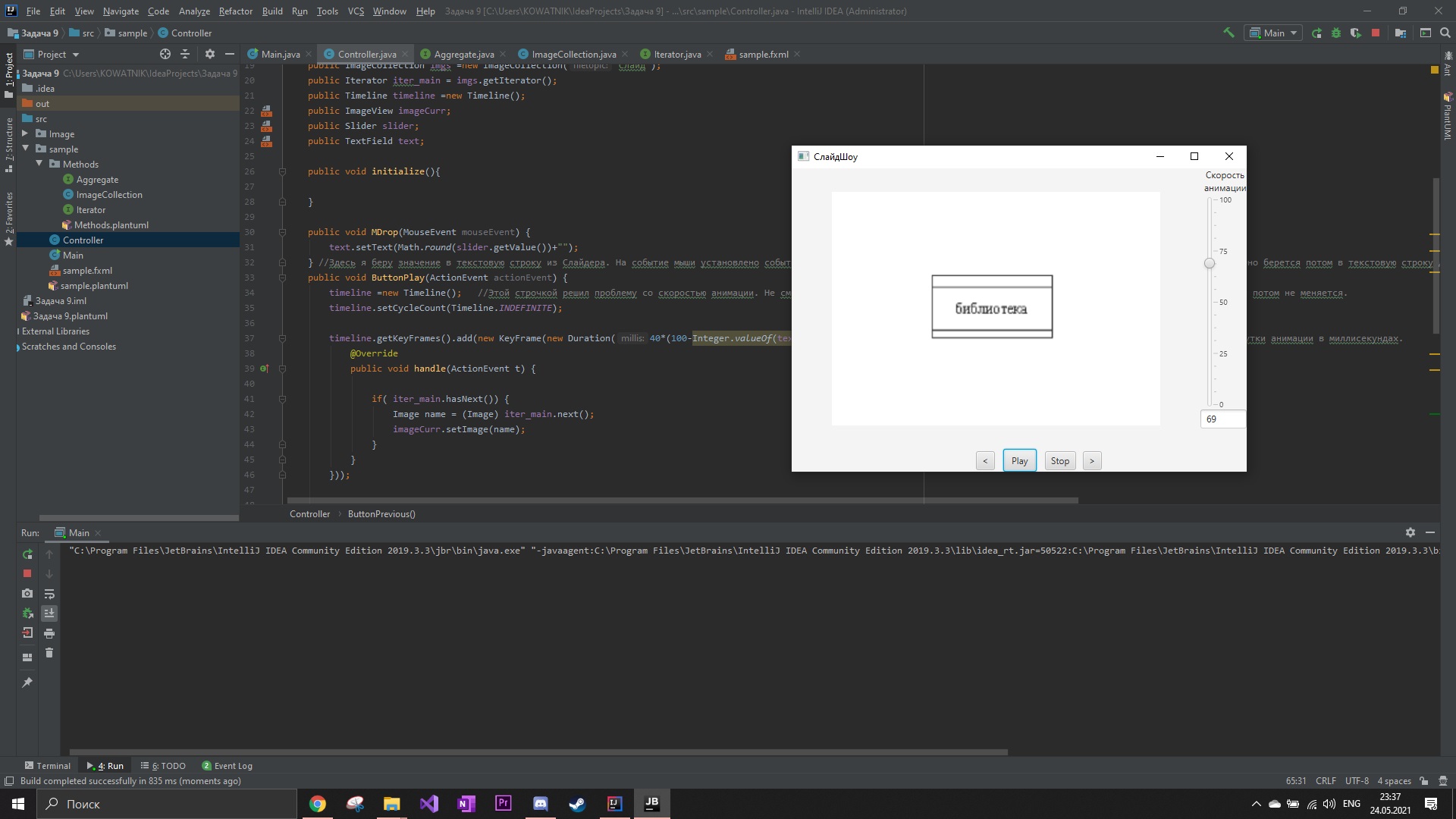Open Search Everywhere magnifier icon
Viewport: 1456px width, 819px height.
coord(1445,33)
